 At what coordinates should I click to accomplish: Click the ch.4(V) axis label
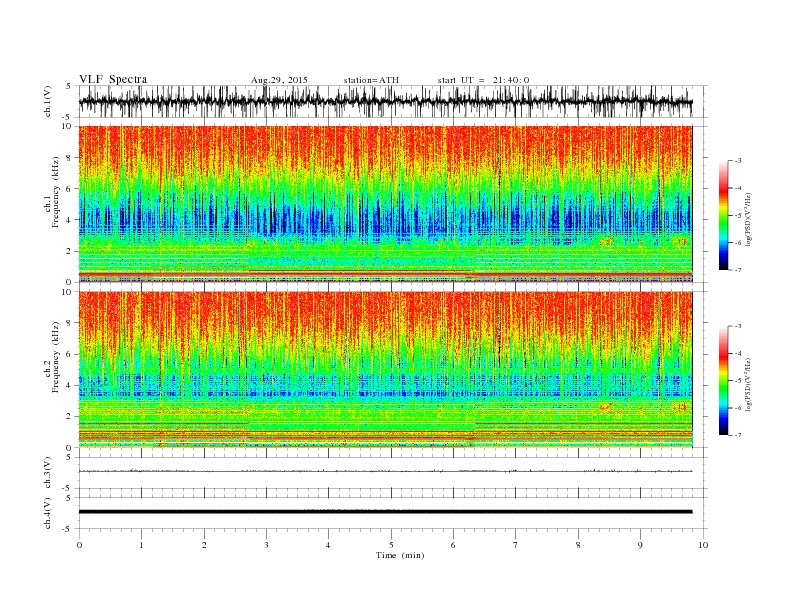coord(48,513)
